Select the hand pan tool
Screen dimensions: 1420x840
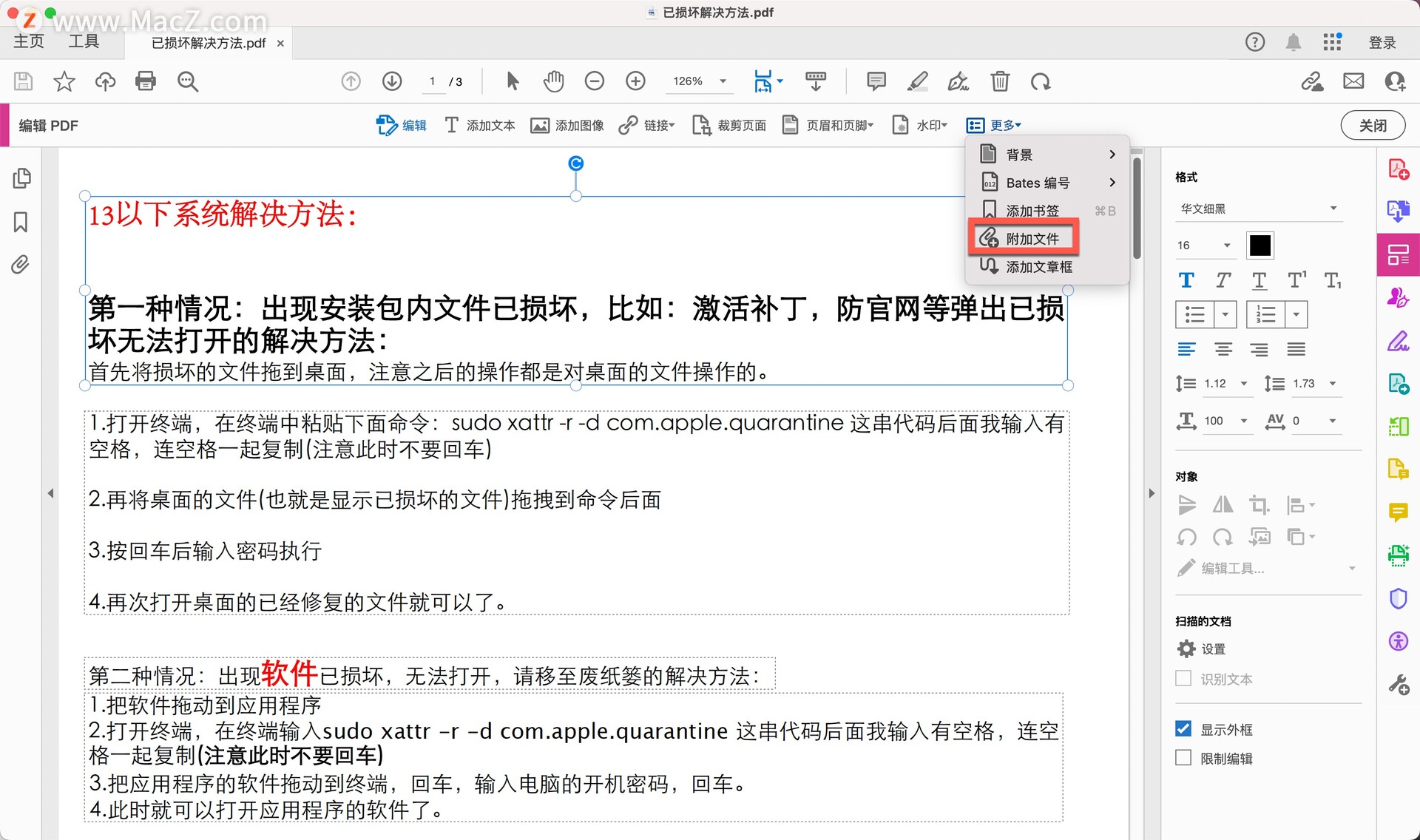[553, 81]
